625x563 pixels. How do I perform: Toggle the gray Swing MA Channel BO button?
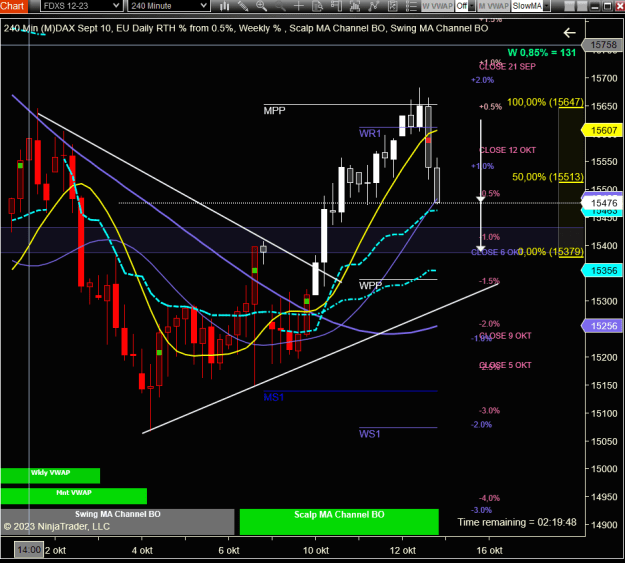(x=118, y=522)
